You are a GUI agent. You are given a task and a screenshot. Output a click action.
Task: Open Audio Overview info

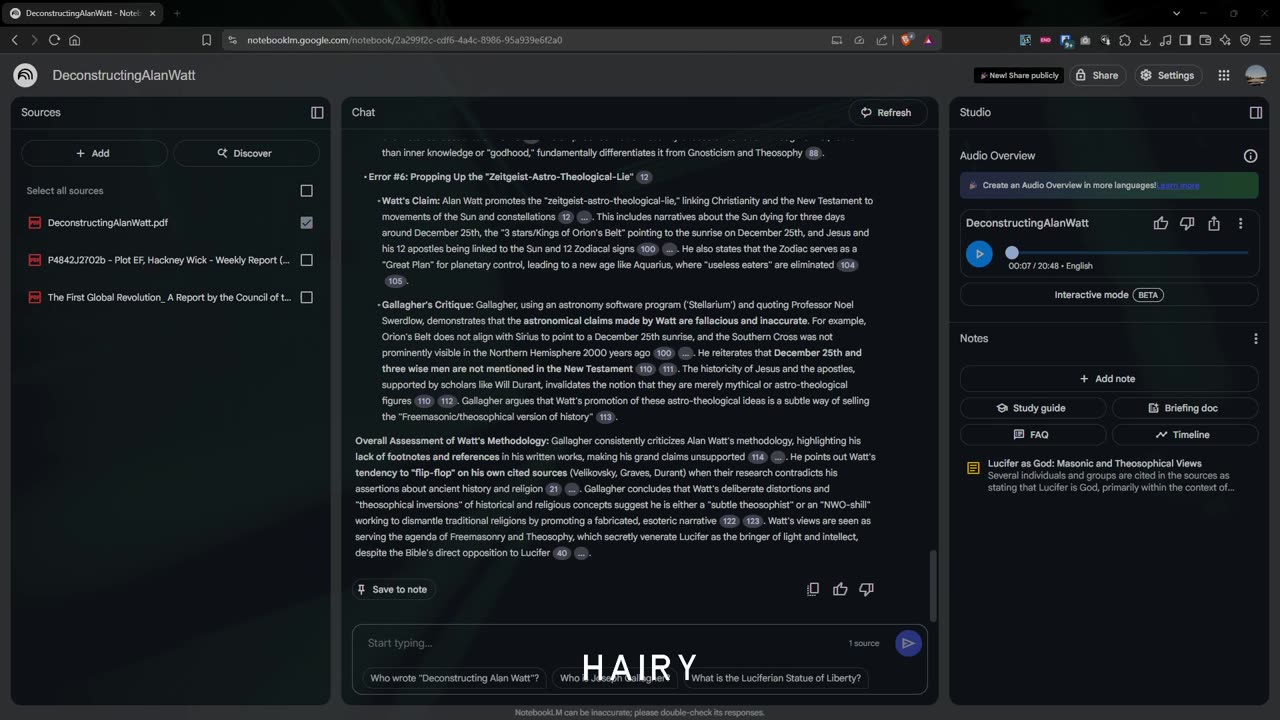point(1250,156)
